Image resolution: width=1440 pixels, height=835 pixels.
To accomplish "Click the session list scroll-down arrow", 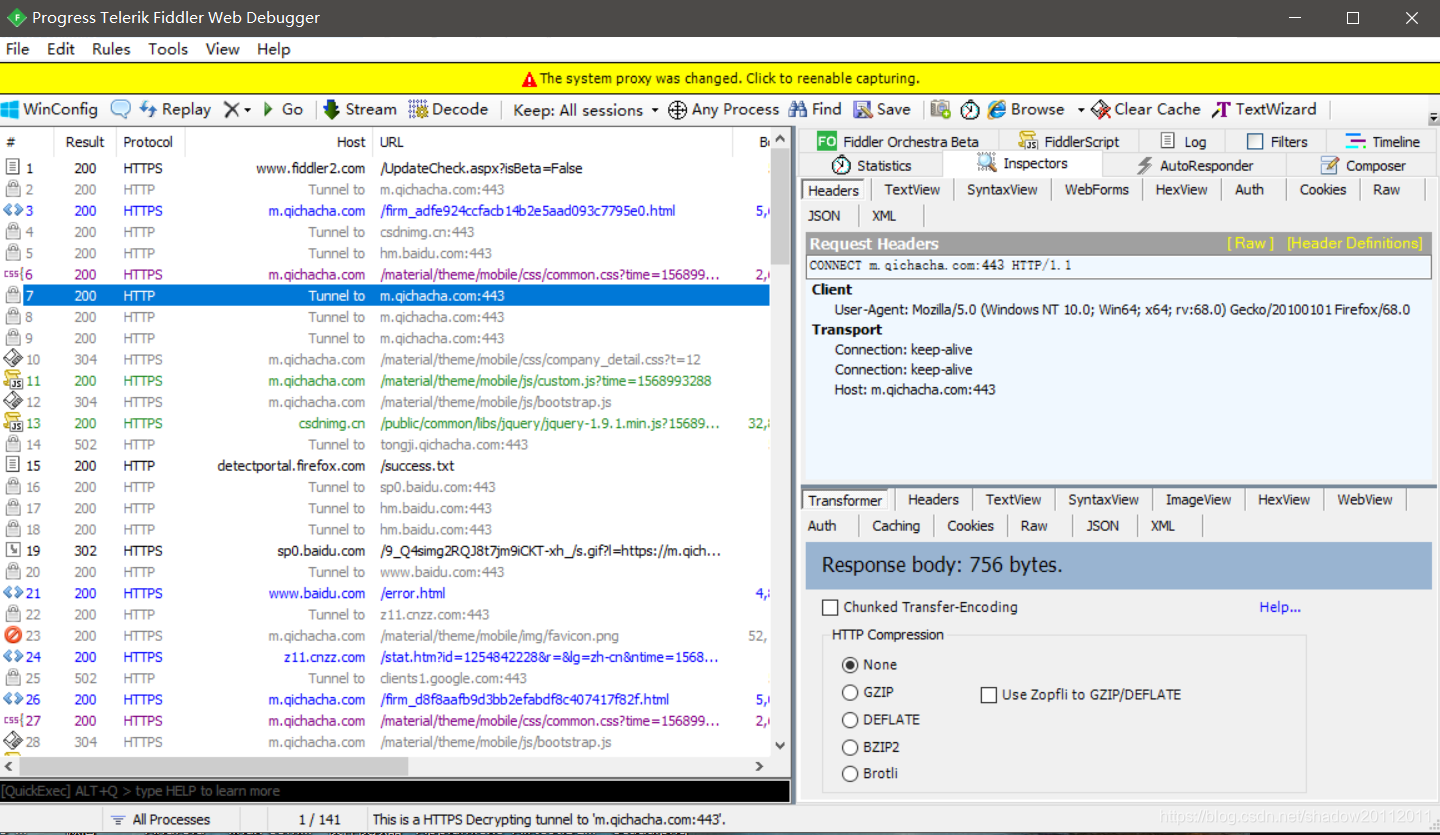I will (781, 745).
